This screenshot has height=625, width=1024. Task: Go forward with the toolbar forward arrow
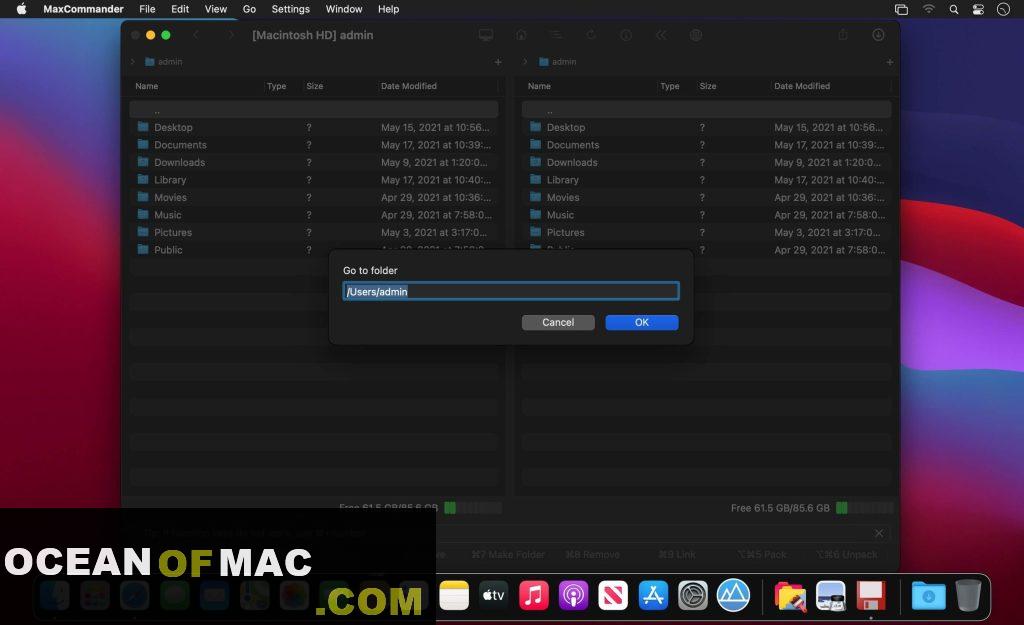(x=230, y=35)
